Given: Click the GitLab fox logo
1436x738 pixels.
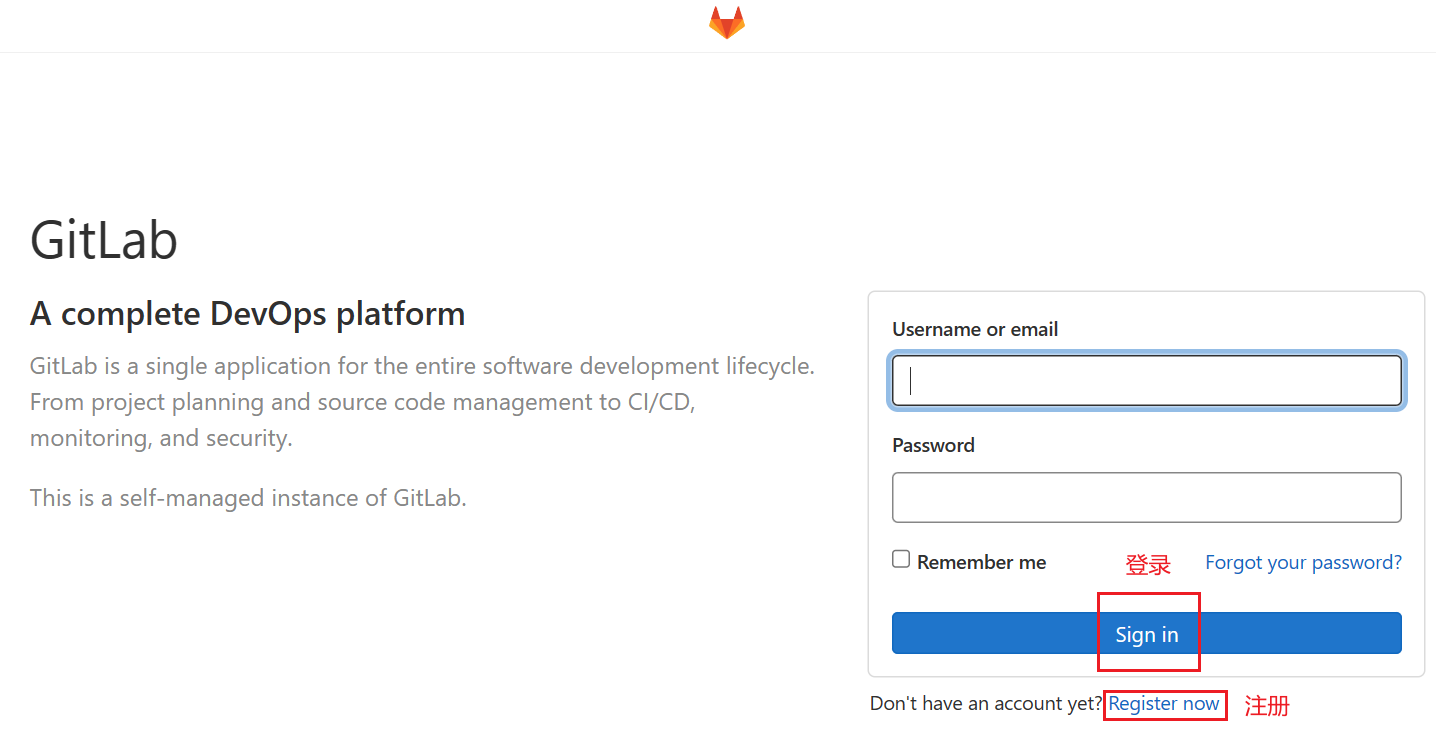Looking at the screenshot, I should click(x=727, y=23).
